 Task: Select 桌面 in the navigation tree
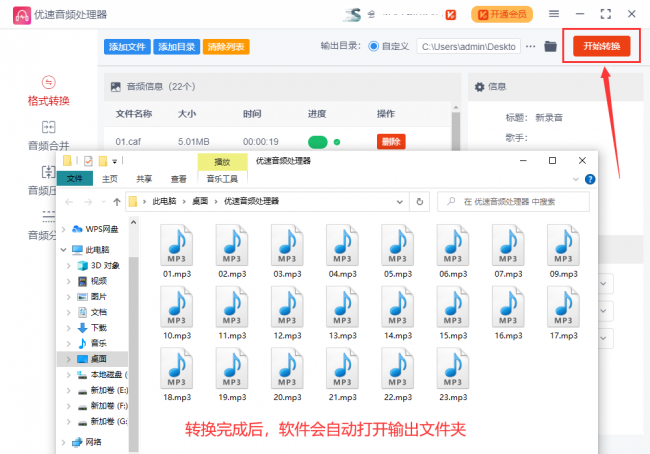point(99,359)
